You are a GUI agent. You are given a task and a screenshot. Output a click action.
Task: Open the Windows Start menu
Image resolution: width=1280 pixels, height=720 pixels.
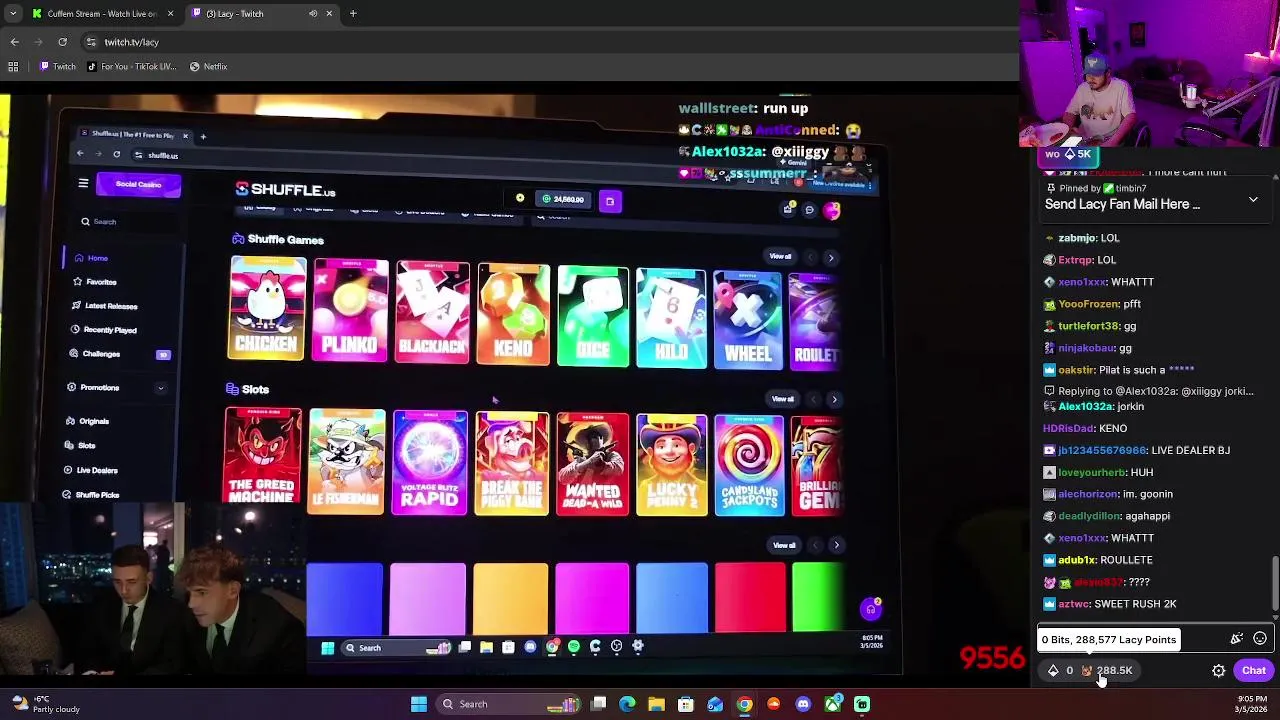[419, 704]
